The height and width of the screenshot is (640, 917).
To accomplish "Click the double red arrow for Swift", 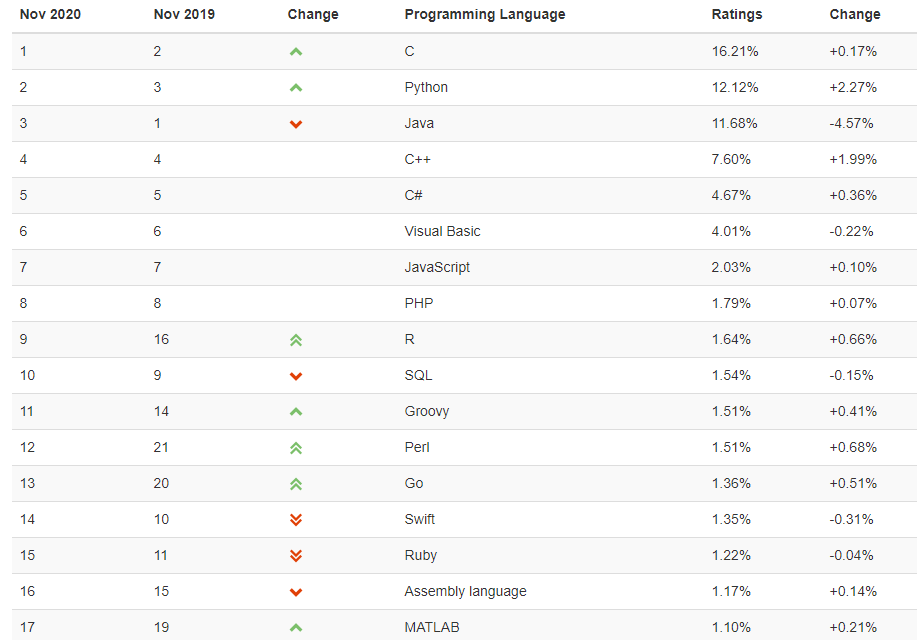I will point(296,519).
